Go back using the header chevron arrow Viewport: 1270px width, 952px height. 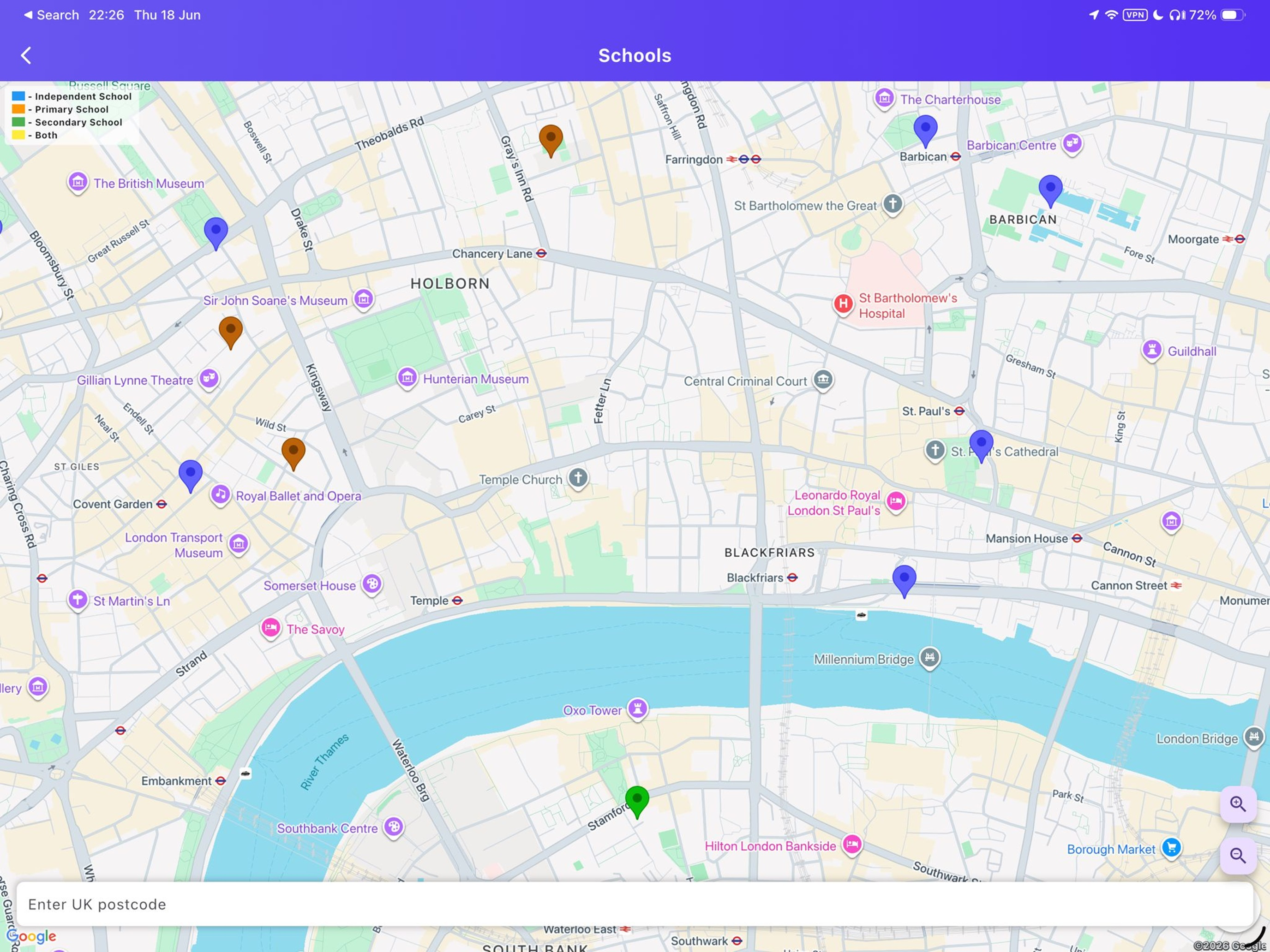[26, 56]
